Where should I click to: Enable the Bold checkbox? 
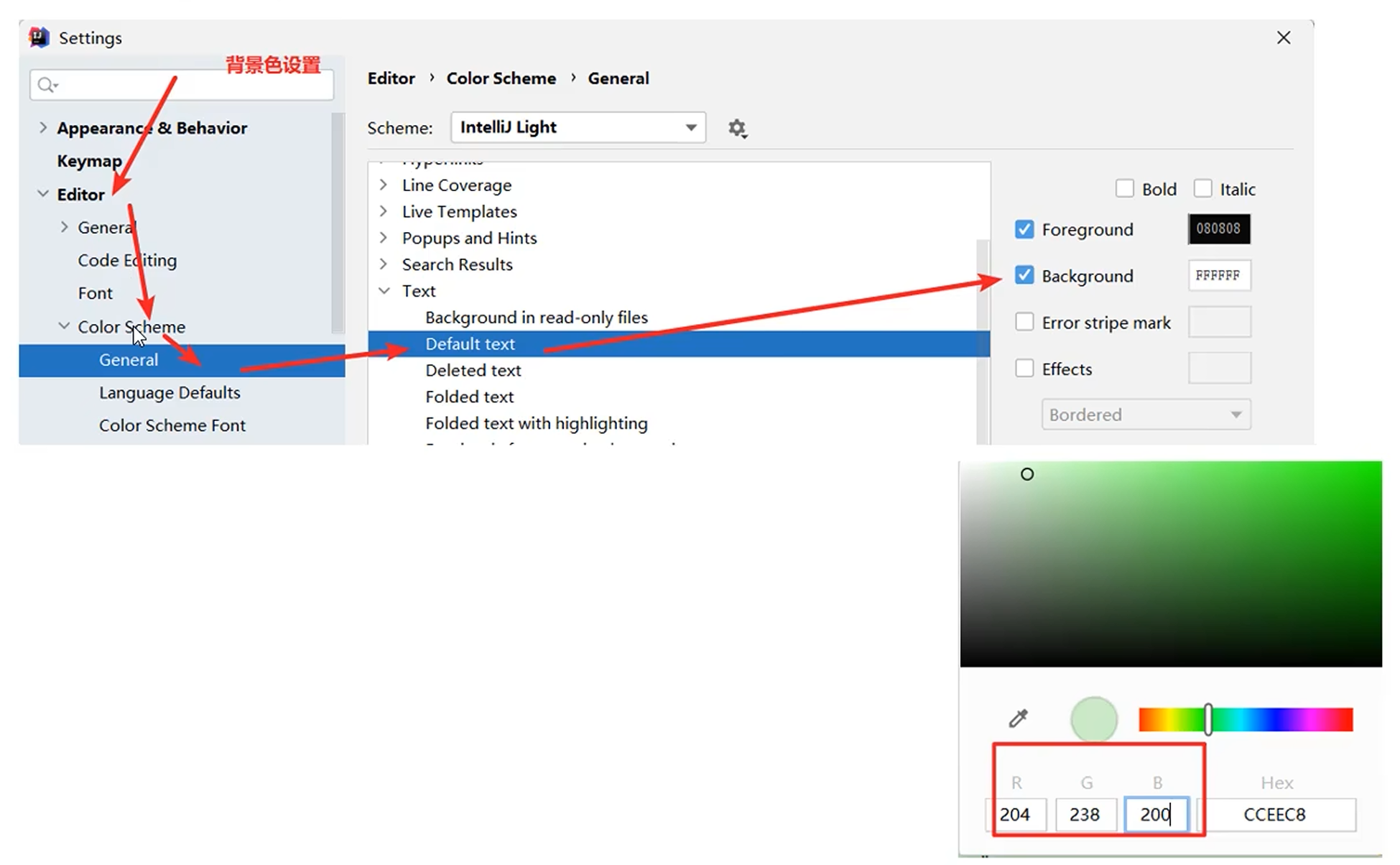(1124, 189)
